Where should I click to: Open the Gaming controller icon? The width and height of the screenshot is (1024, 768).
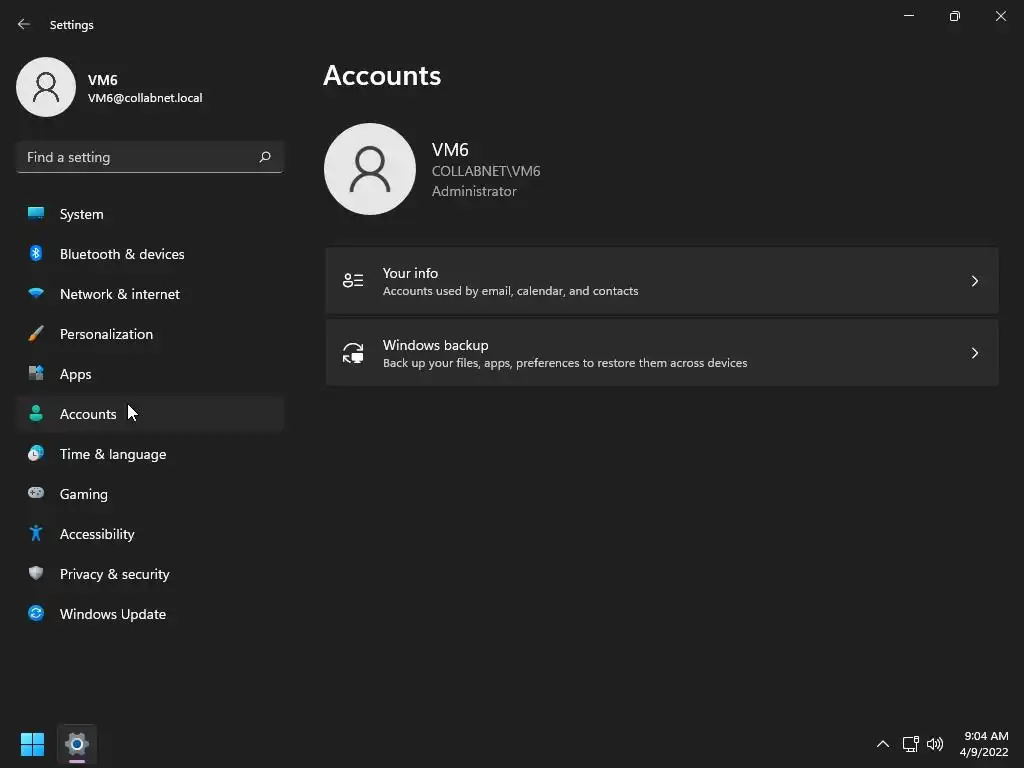36,493
